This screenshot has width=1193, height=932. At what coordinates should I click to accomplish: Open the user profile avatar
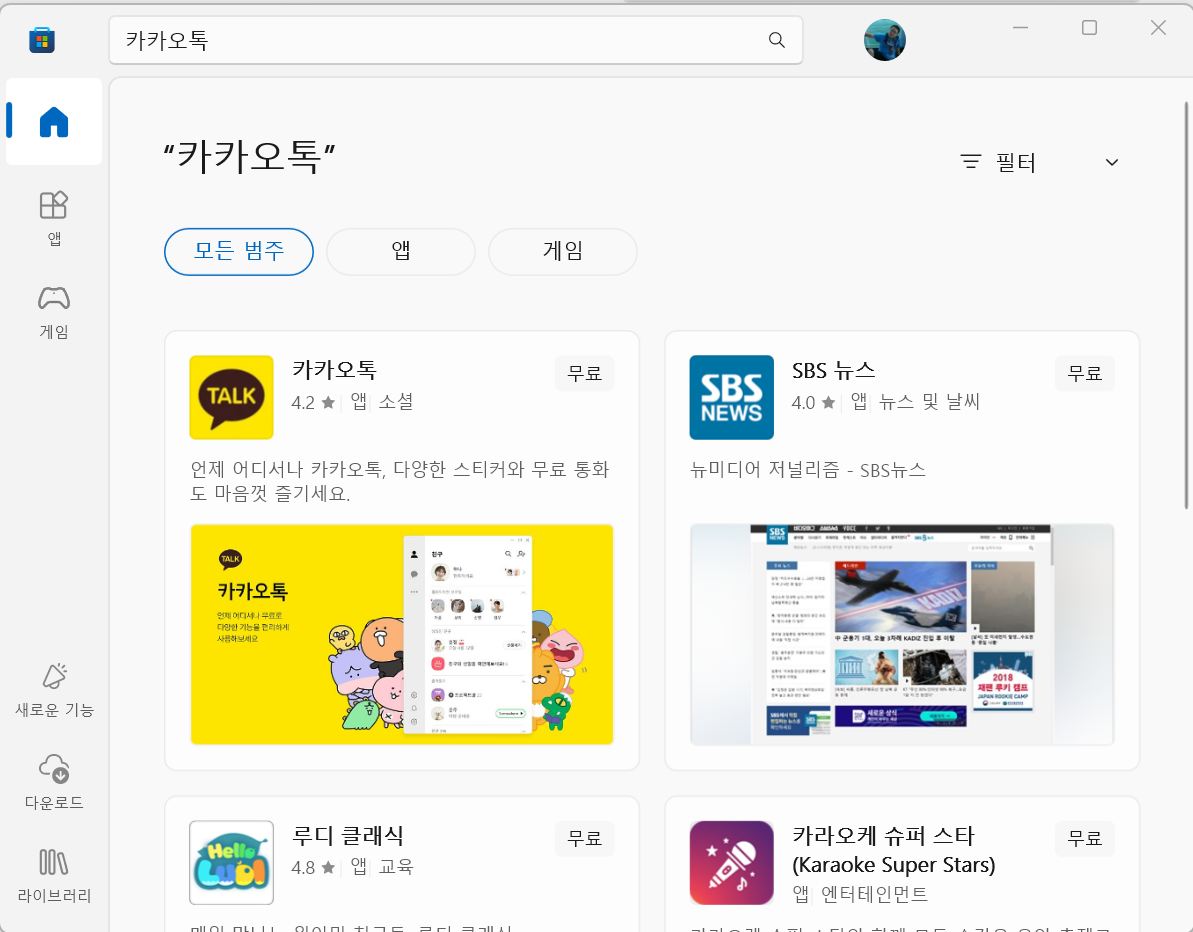pyautogui.click(x=885, y=40)
